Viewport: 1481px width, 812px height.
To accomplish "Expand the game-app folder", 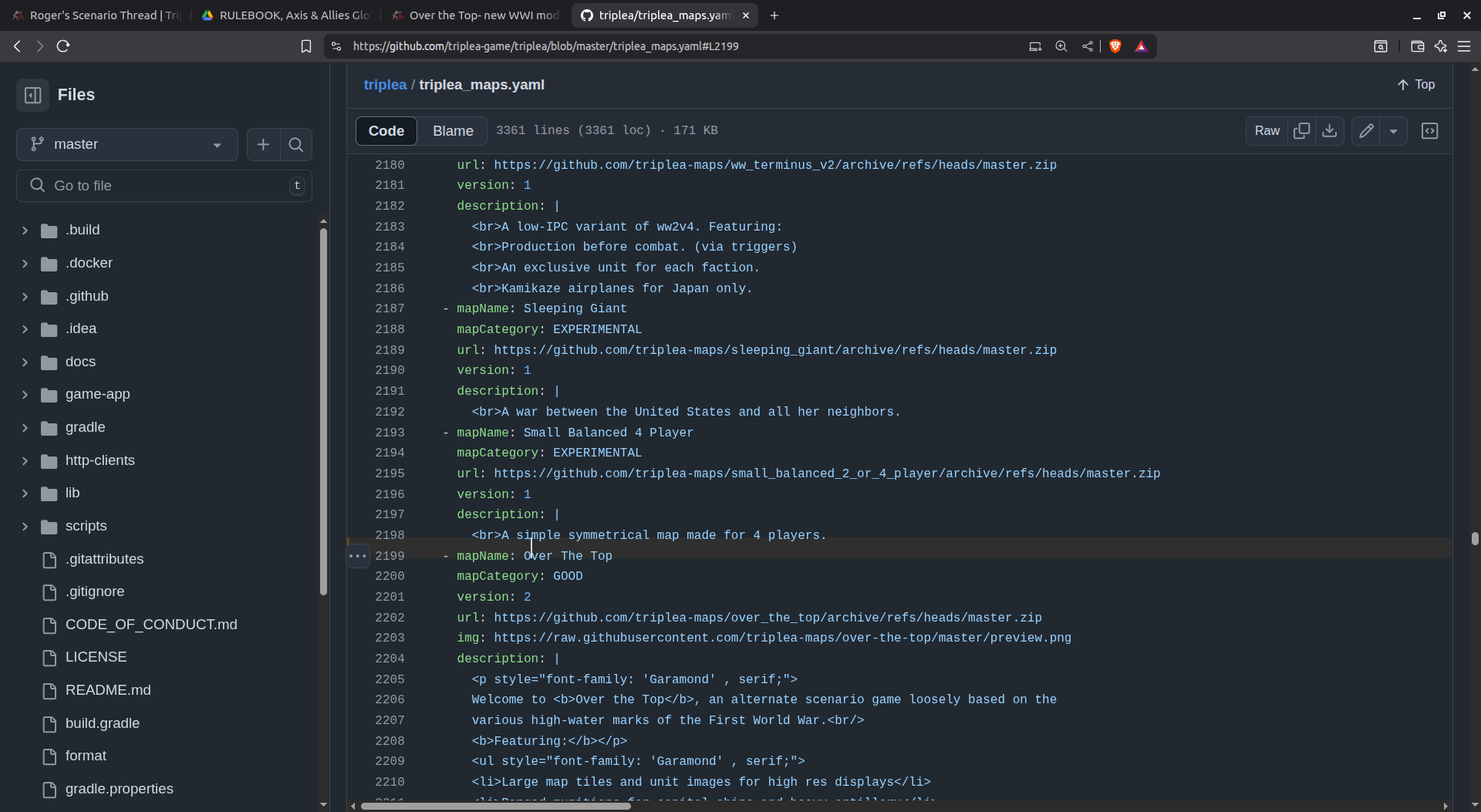I will (25, 395).
